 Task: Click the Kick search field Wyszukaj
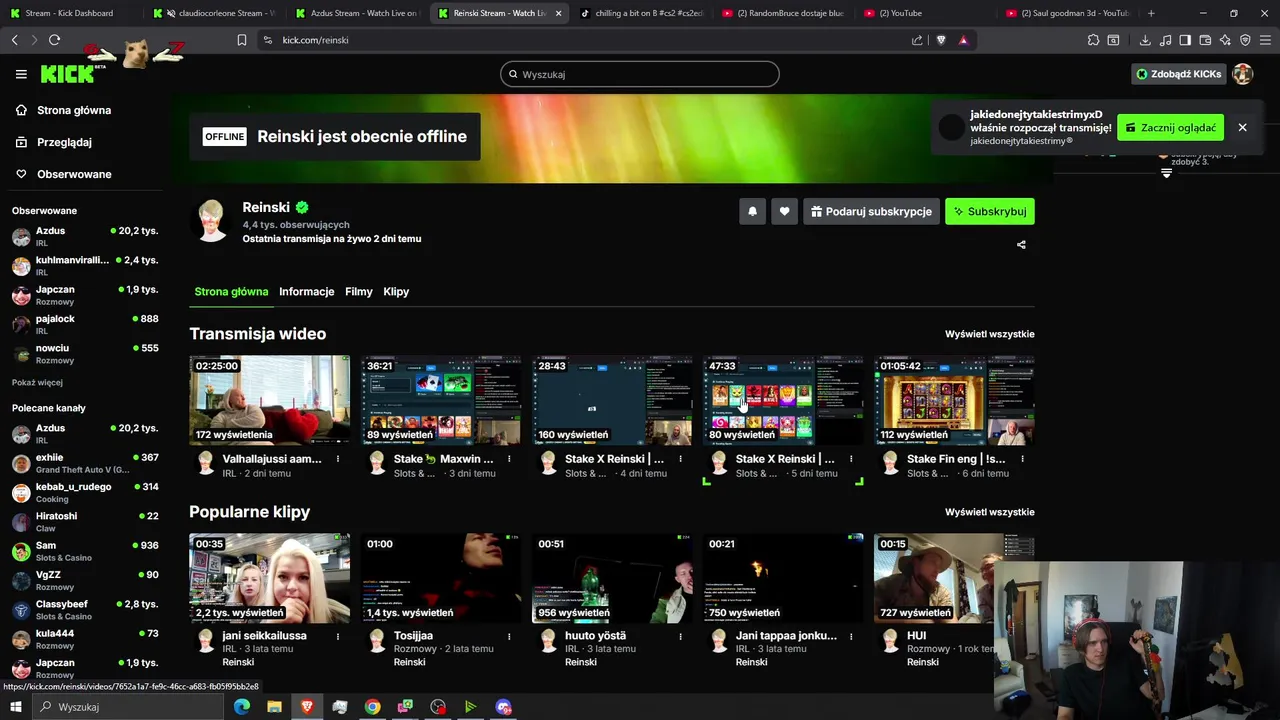point(640,74)
